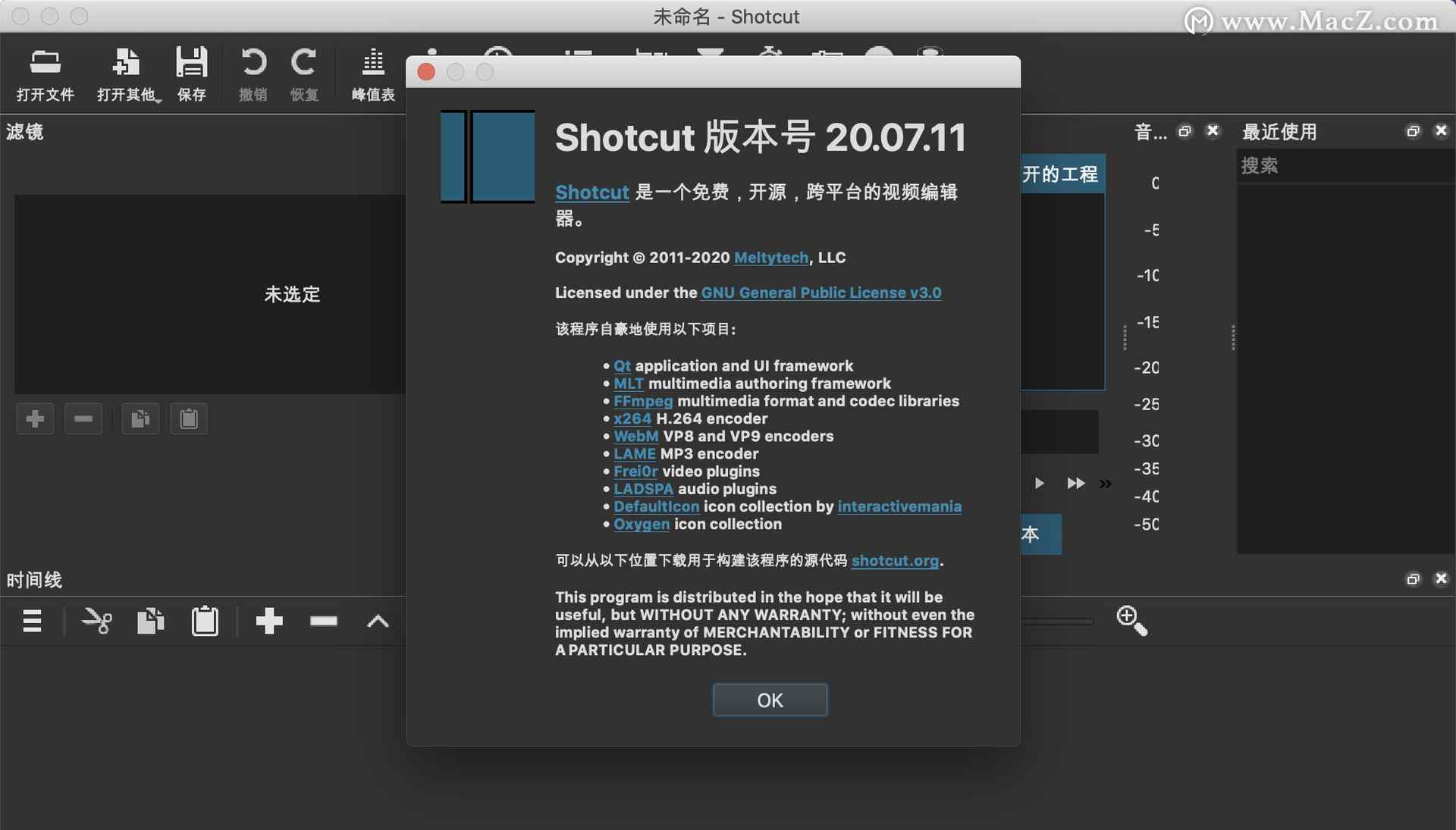Open the shotcut.org link
This screenshot has width=1456, height=830.
pos(895,561)
